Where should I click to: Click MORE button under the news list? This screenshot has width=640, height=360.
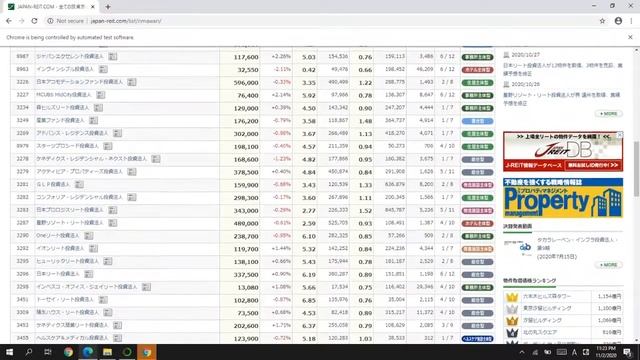coord(609,113)
